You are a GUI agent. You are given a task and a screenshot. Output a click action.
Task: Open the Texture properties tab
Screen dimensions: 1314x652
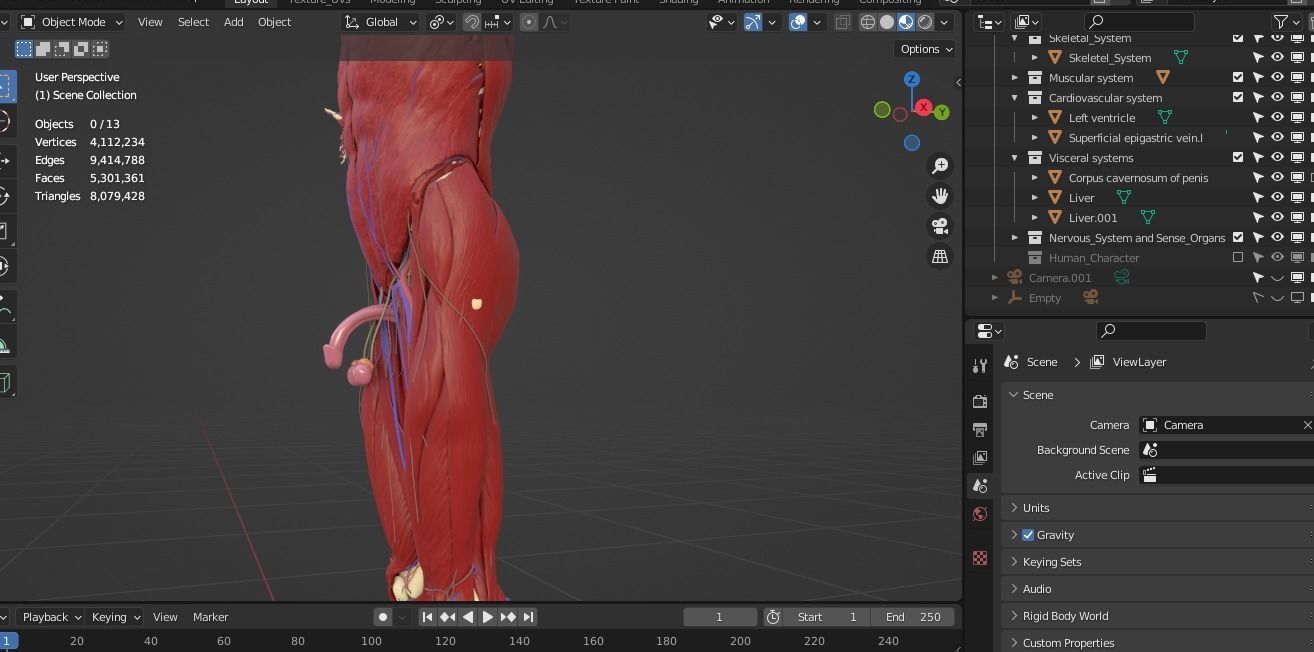pyautogui.click(x=980, y=558)
